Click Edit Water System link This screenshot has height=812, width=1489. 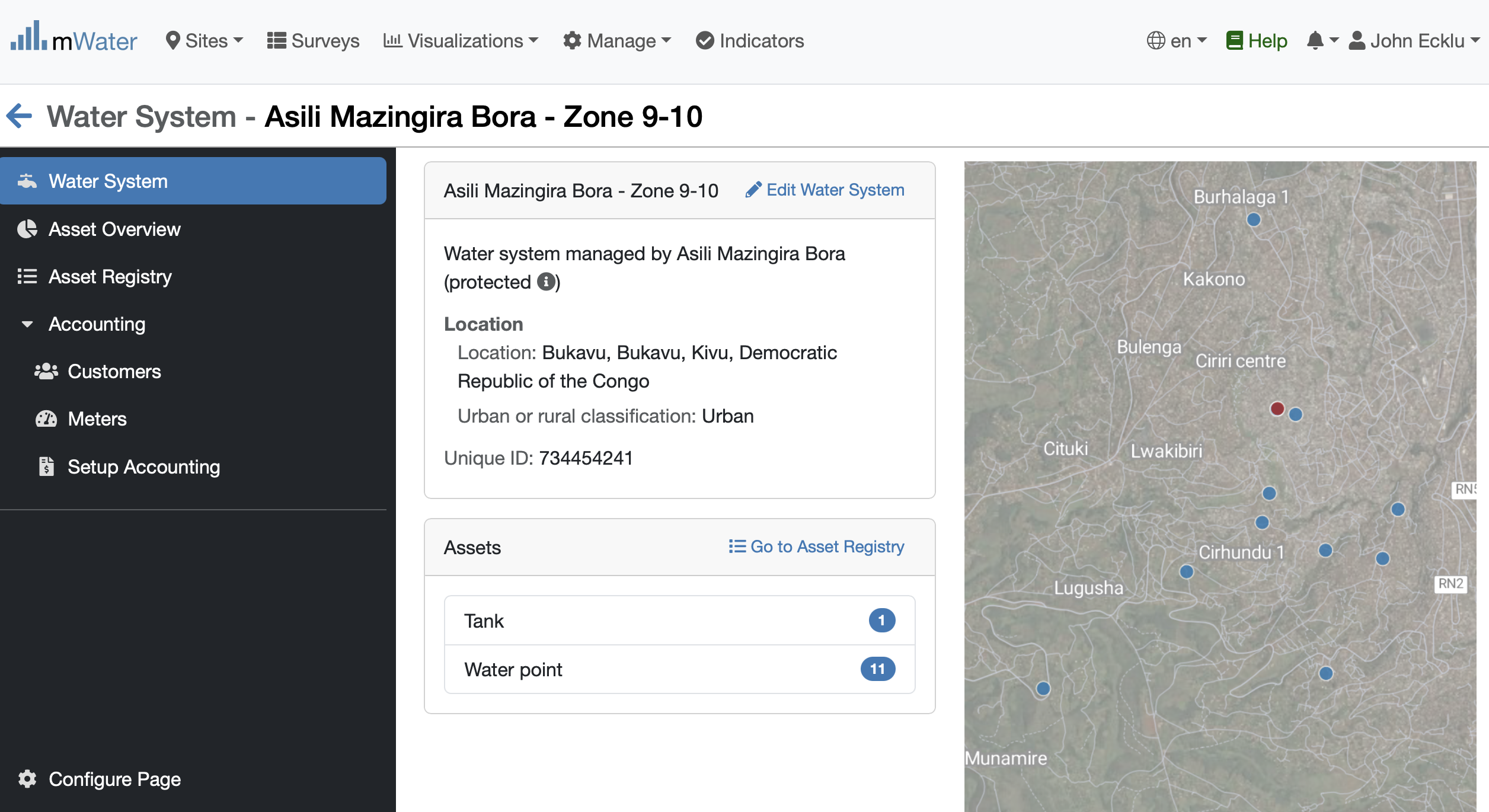click(x=825, y=190)
